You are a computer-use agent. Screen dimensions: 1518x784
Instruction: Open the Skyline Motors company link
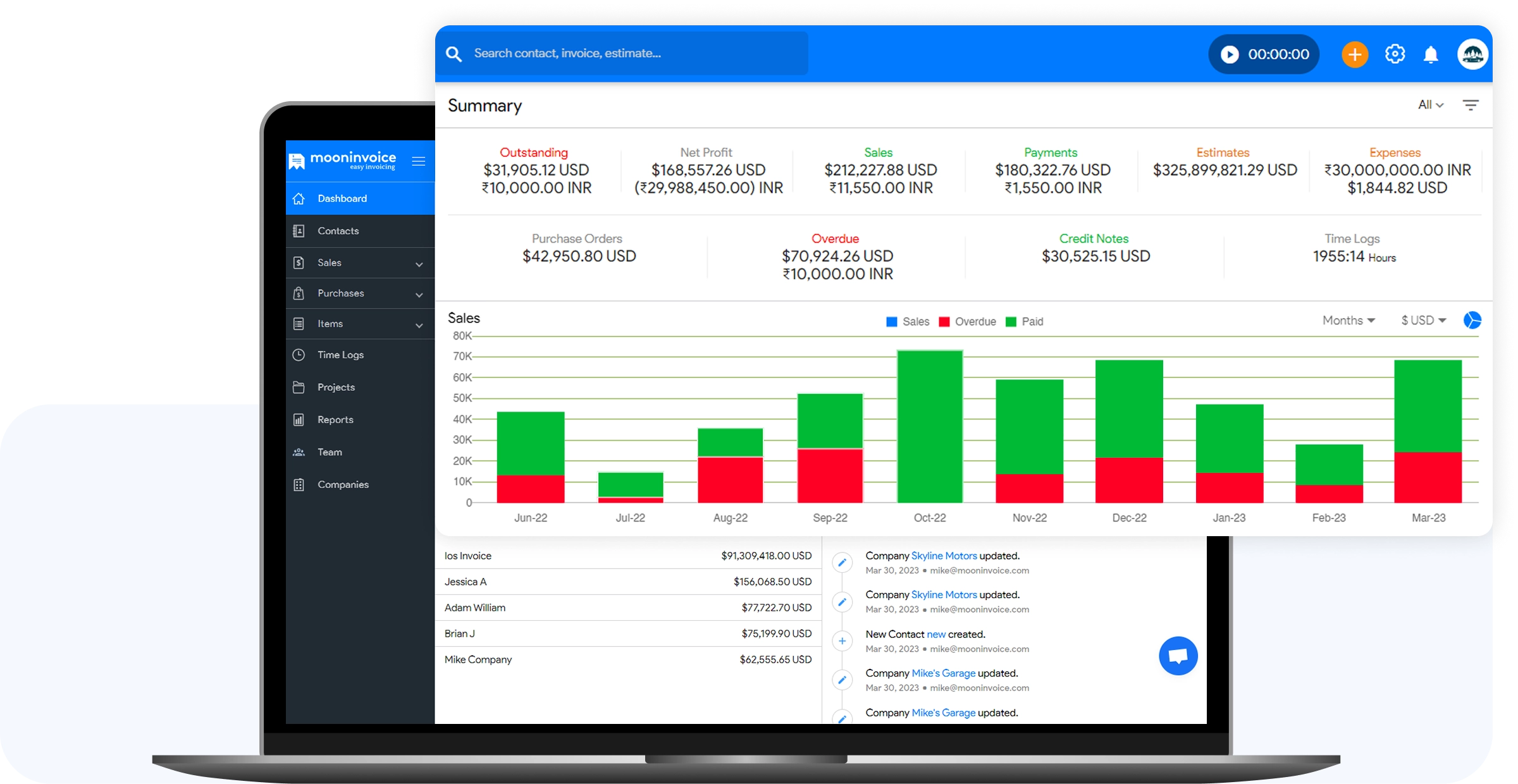(x=944, y=556)
